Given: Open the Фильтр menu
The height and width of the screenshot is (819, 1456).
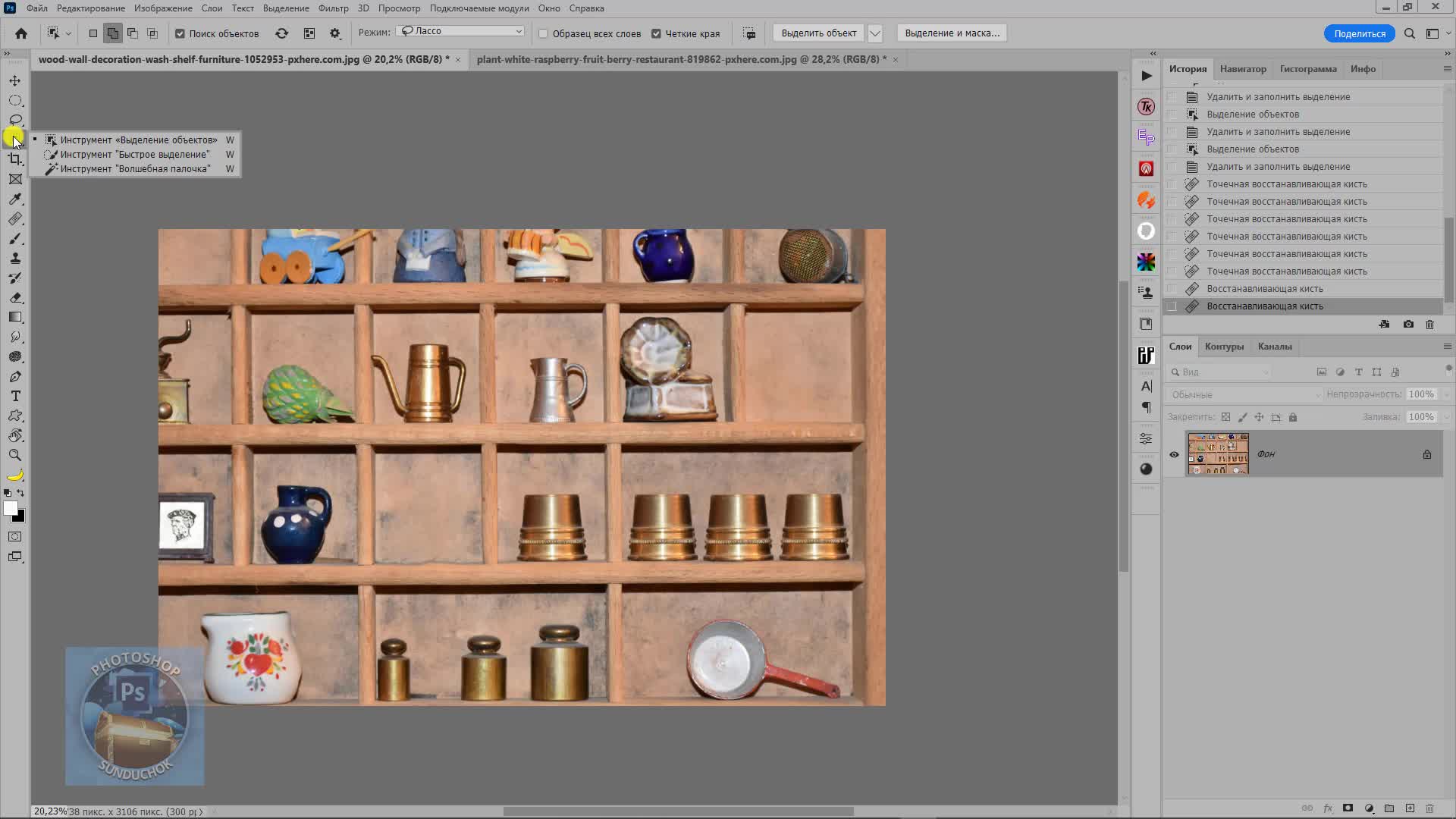Looking at the screenshot, I should tap(333, 8).
